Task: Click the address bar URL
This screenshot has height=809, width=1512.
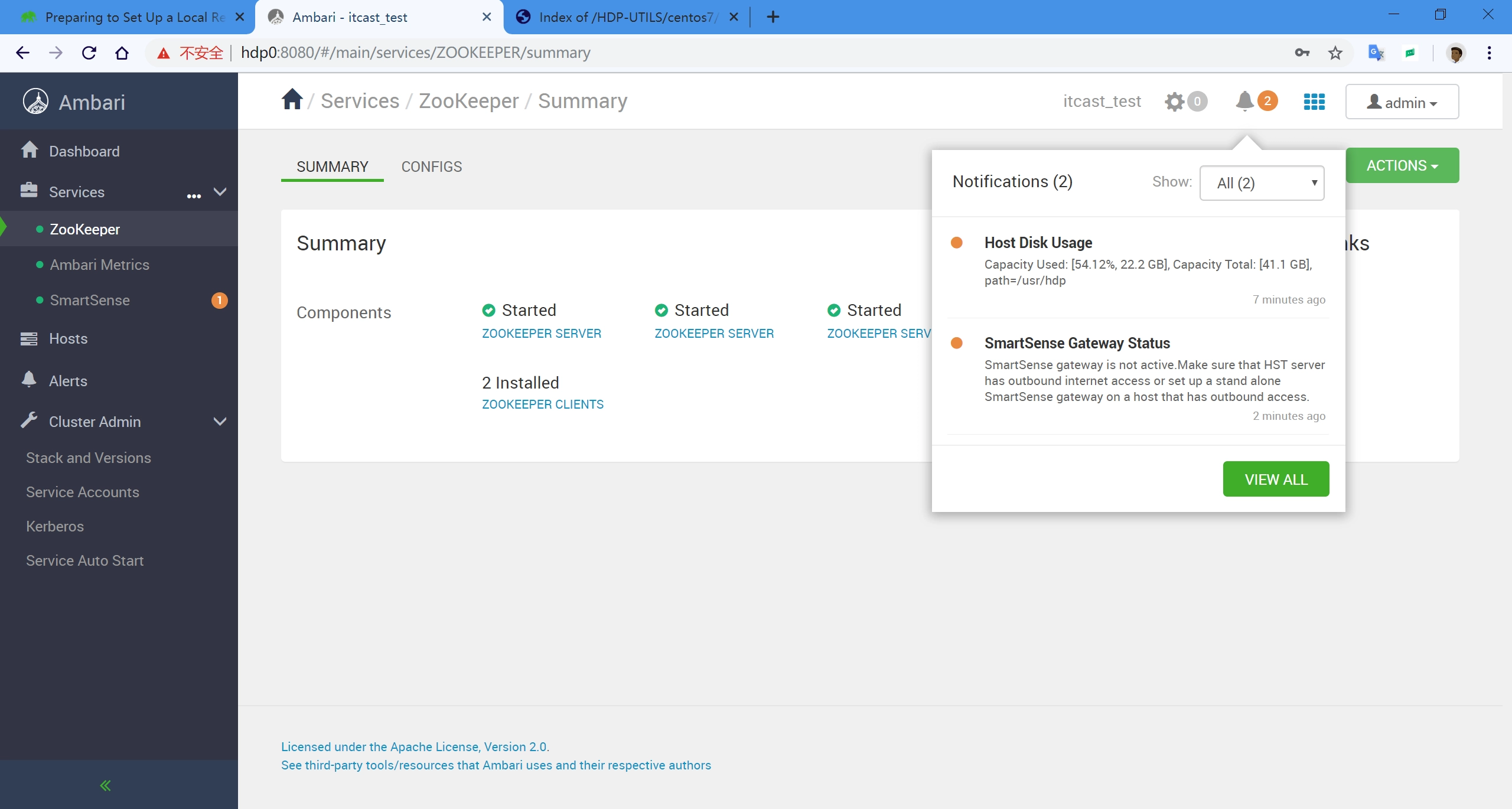Action: coord(416,53)
